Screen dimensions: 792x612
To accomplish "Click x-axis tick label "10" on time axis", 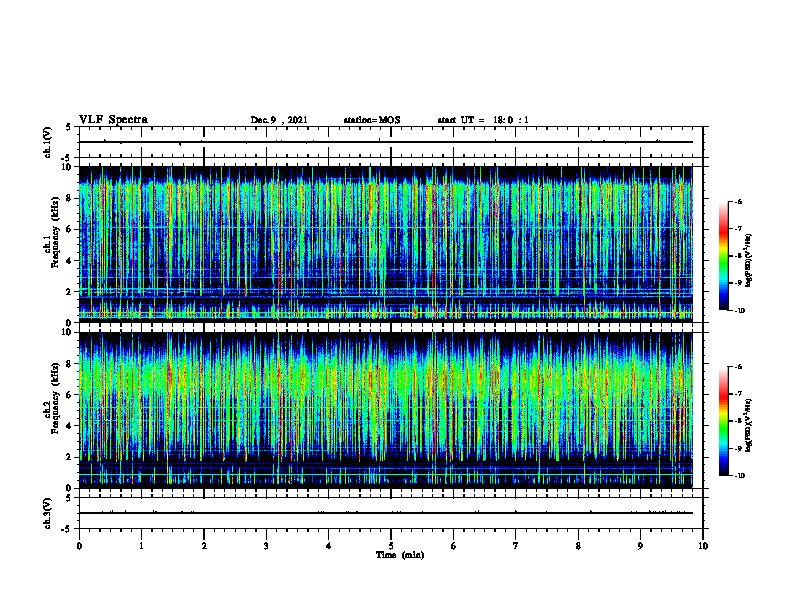I will 703,546.
